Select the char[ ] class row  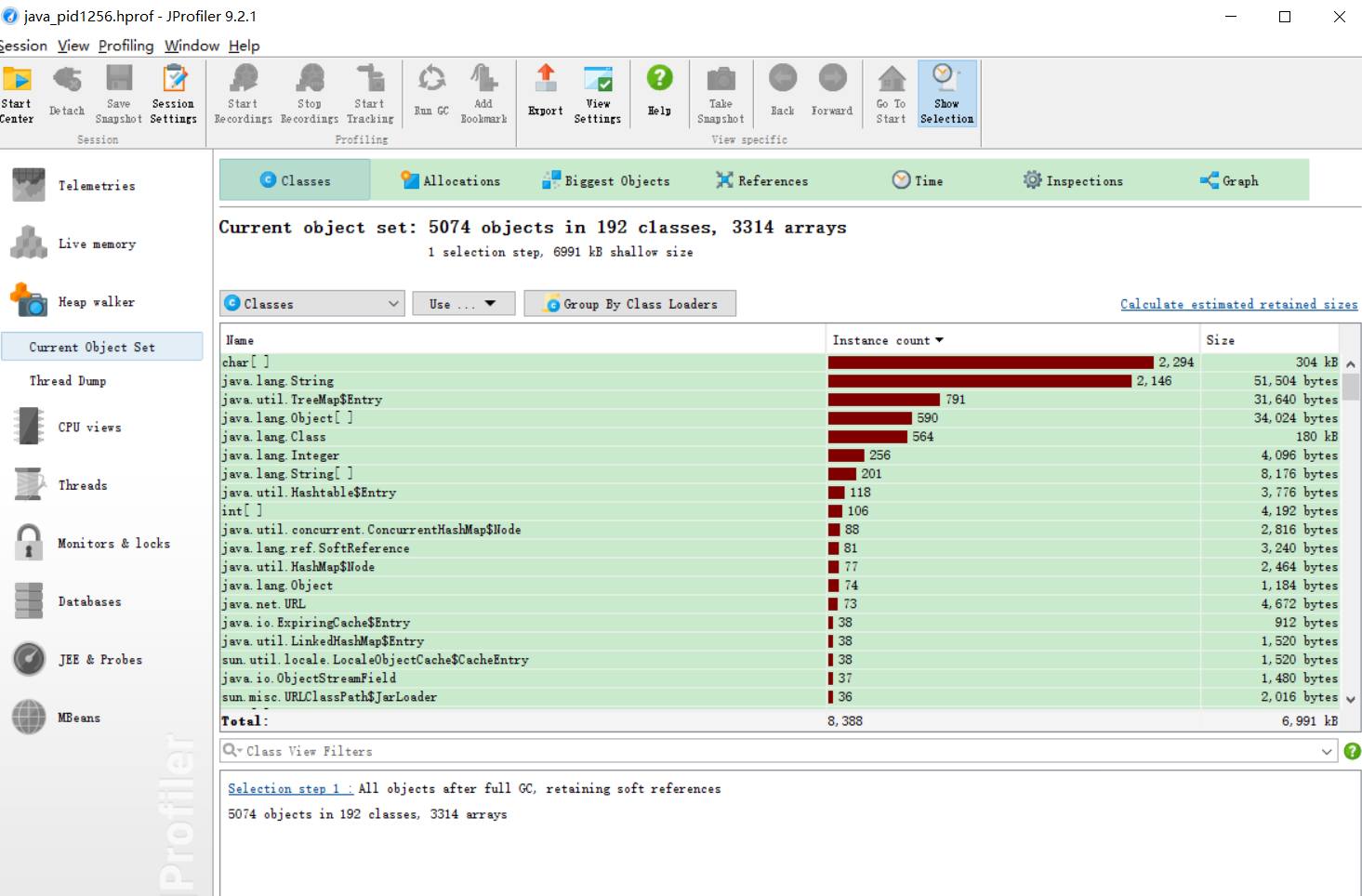tap(781, 362)
